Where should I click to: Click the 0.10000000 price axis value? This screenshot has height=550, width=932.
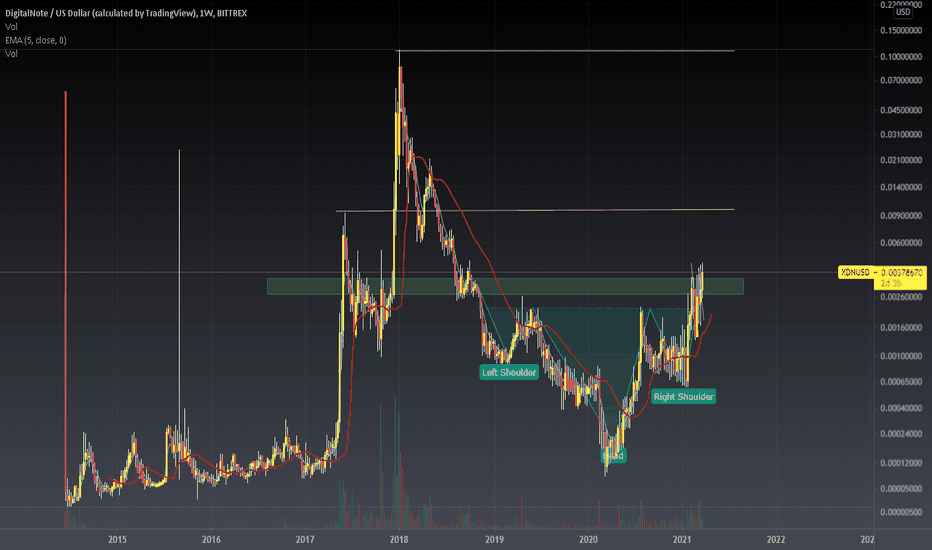pyautogui.click(x=901, y=57)
